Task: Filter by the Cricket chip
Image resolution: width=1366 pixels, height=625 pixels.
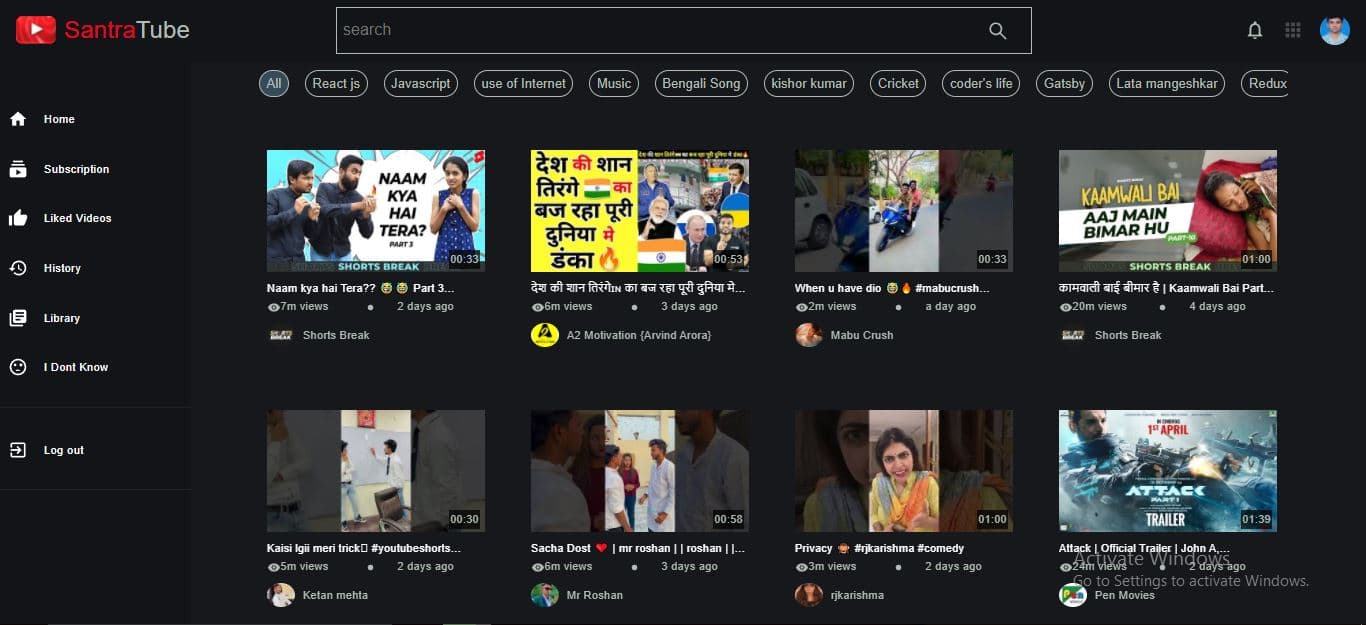Action: click(x=898, y=84)
